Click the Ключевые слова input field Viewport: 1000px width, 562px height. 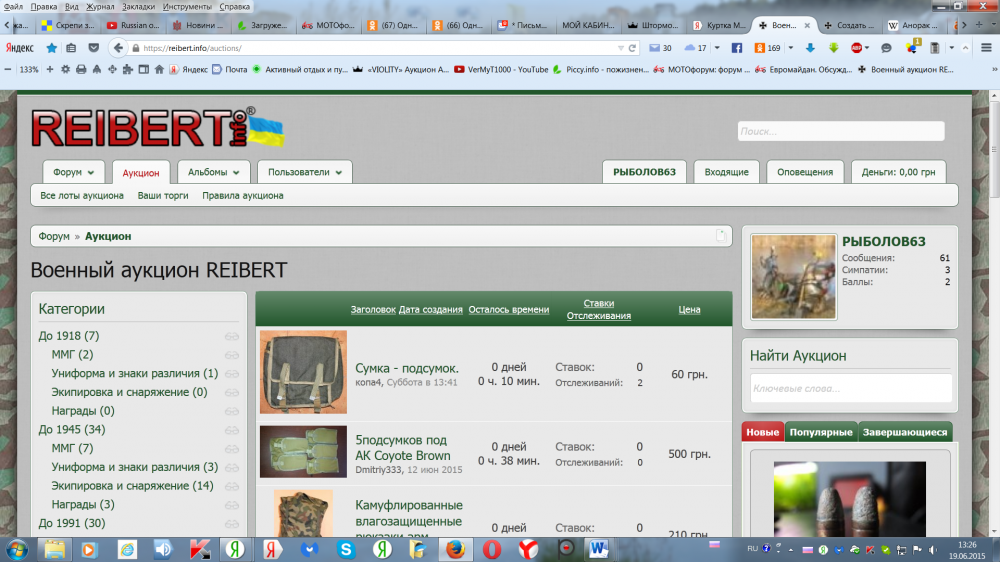(851, 388)
